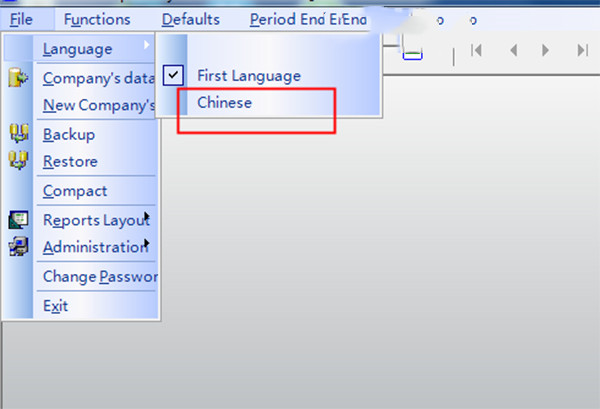Switch language to Chinese
Screen dimensions: 600x409
(224, 102)
